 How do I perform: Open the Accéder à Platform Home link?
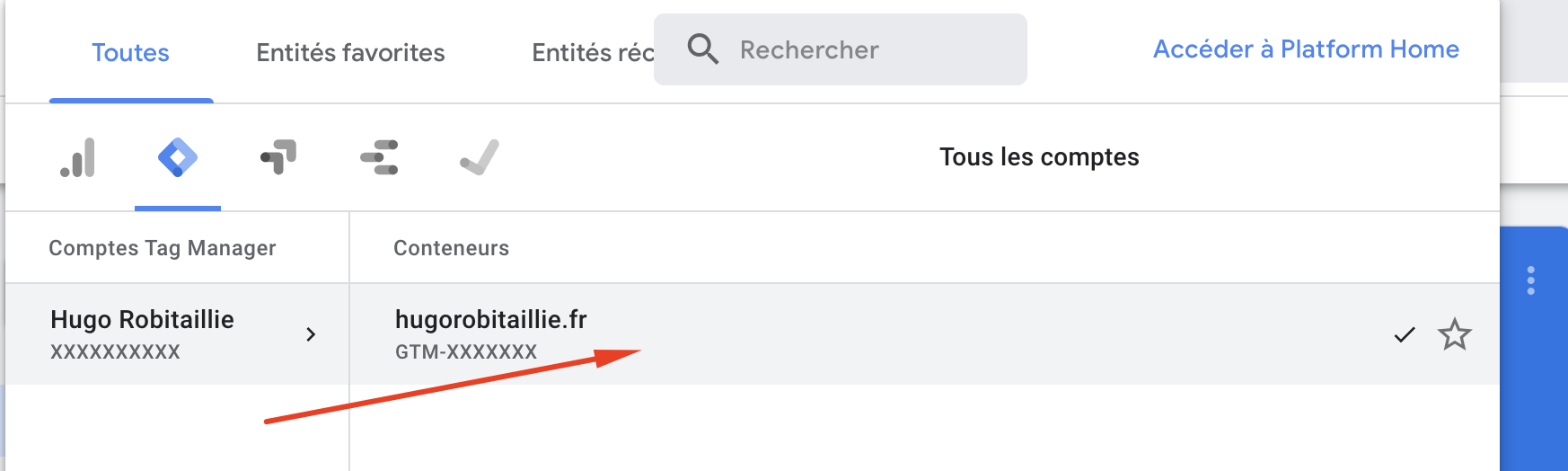tap(1306, 49)
